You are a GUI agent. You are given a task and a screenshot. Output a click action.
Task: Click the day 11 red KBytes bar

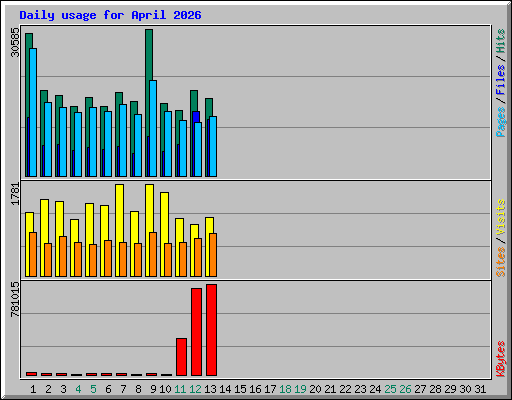coord(181,357)
